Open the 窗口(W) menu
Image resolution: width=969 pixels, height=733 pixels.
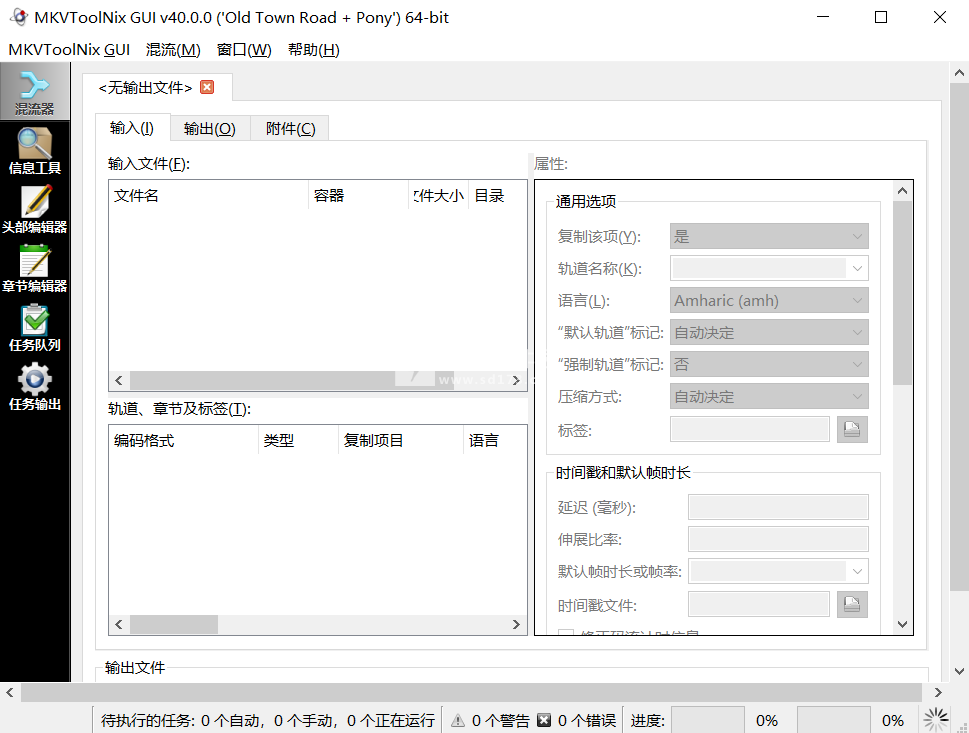244,49
